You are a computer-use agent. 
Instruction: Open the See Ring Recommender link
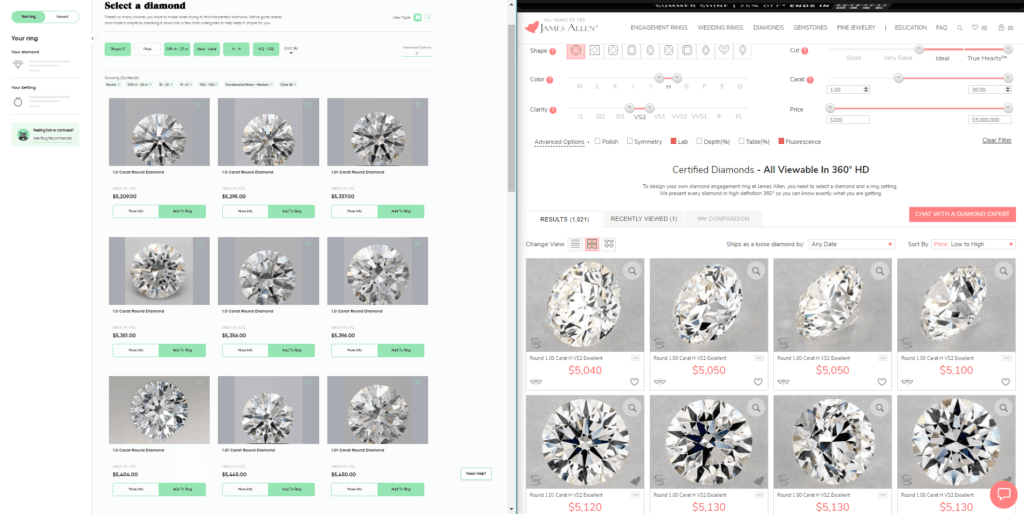pos(53,138)
